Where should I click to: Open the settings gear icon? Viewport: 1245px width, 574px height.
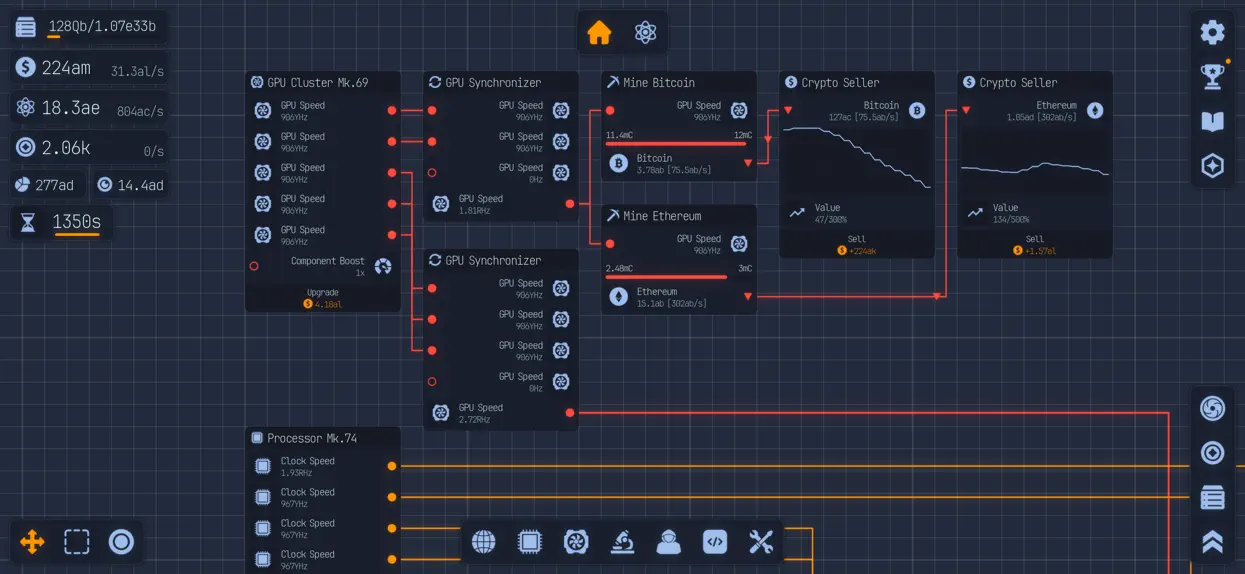(1212, 32)
